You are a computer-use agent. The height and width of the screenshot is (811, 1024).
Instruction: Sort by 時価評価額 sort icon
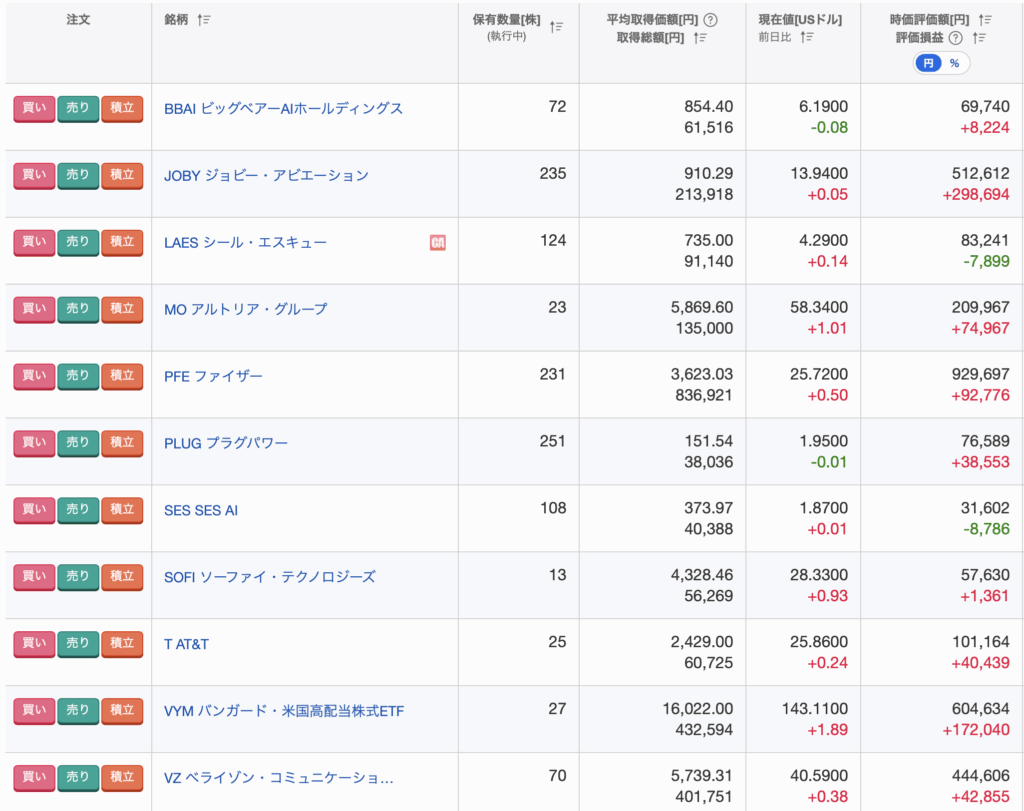coord(985,20)
